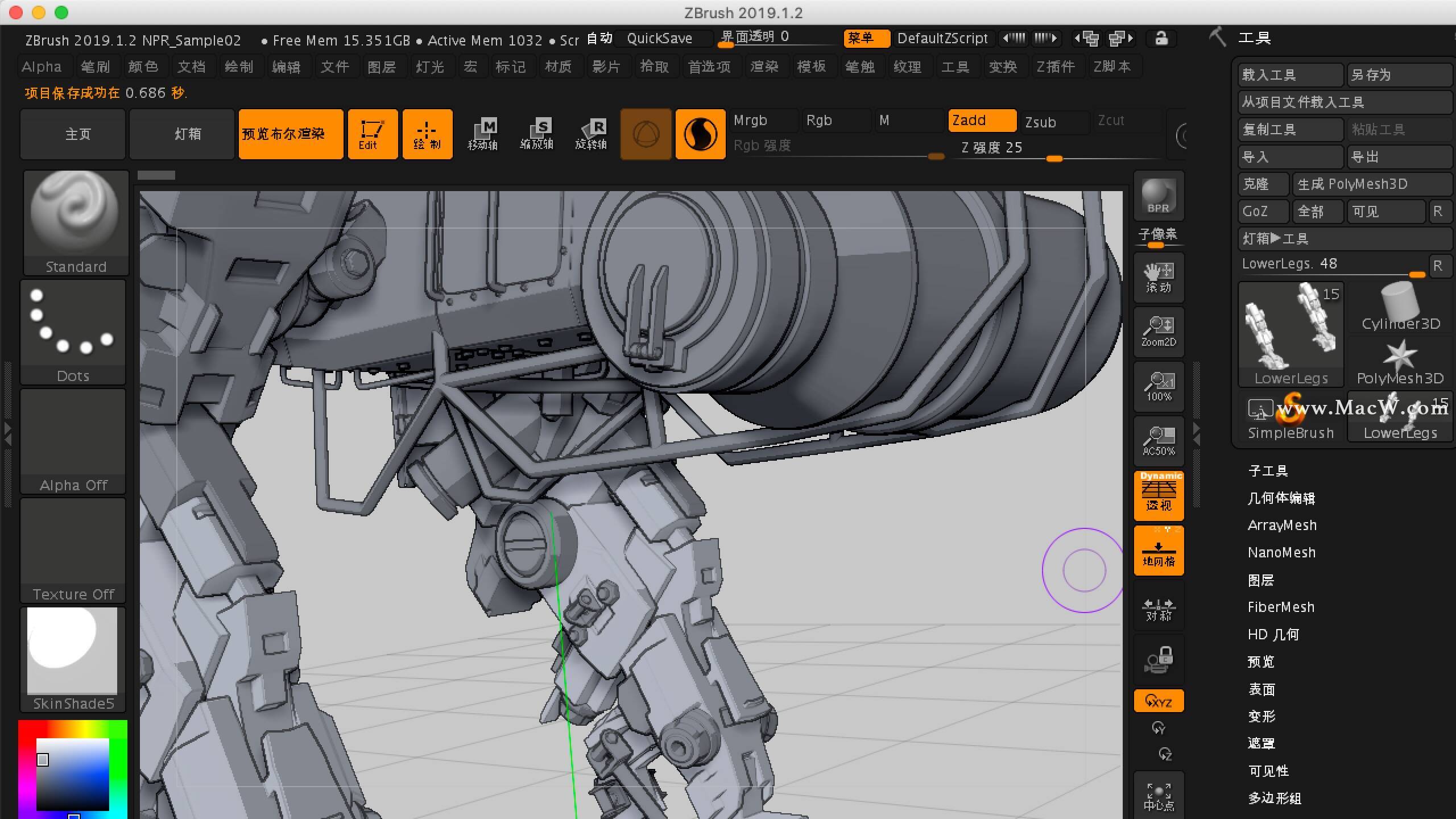Click the GoZ button

click(1263, 212)
